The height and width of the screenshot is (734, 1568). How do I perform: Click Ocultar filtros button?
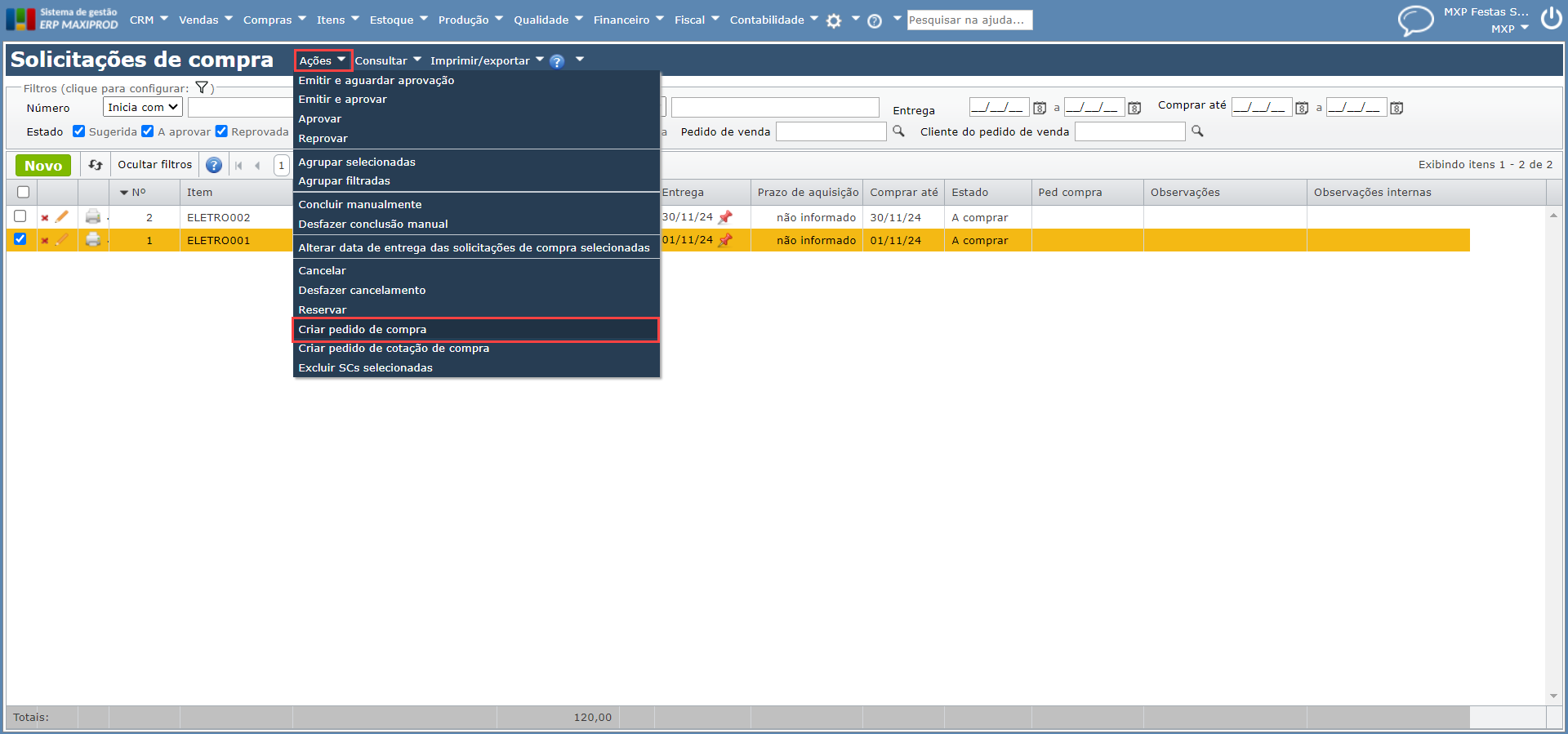coord(155,165)
